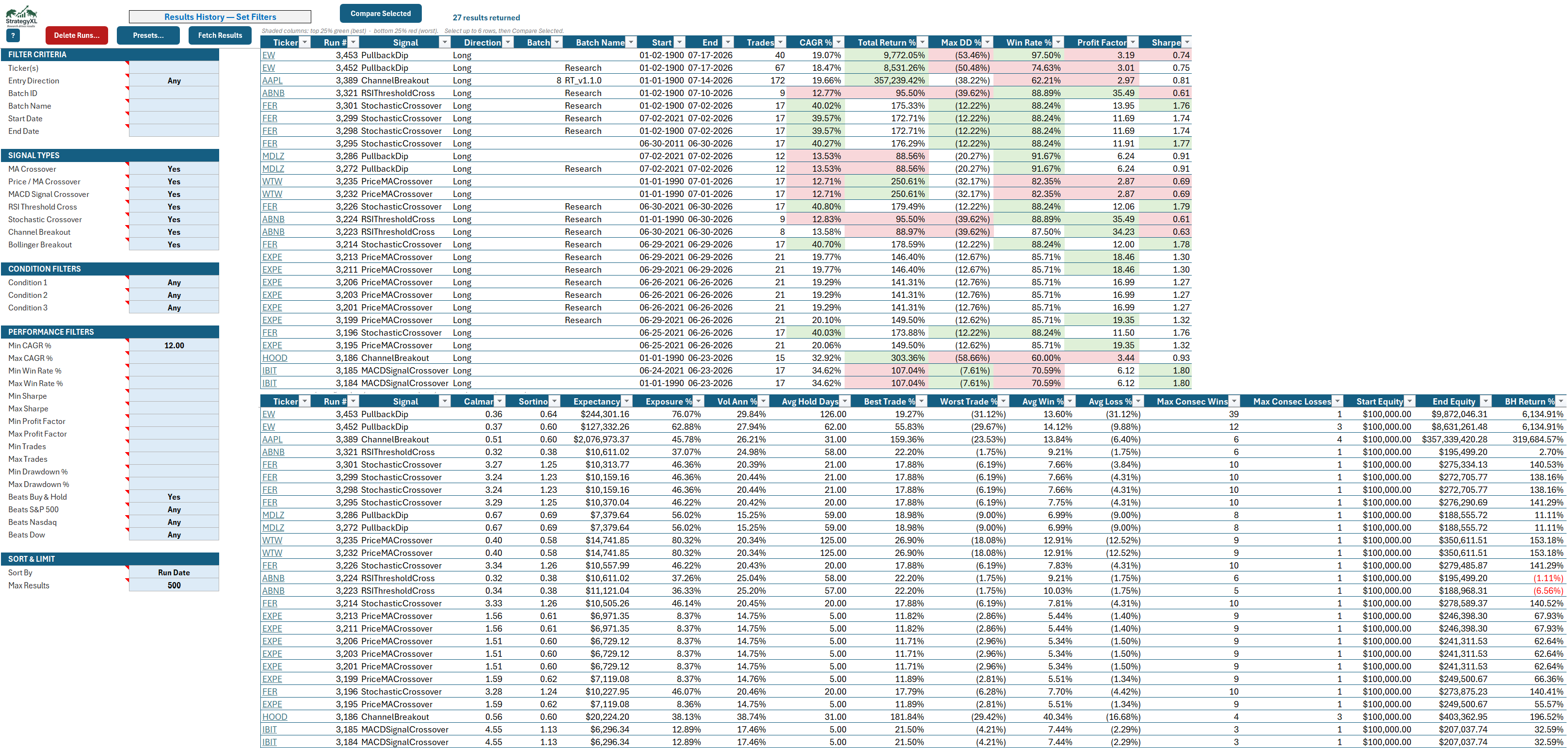Select the Batch ID filter input cell
Image resolution: width=1568 pixels, height=748 pixels.
tap(174, 93)
